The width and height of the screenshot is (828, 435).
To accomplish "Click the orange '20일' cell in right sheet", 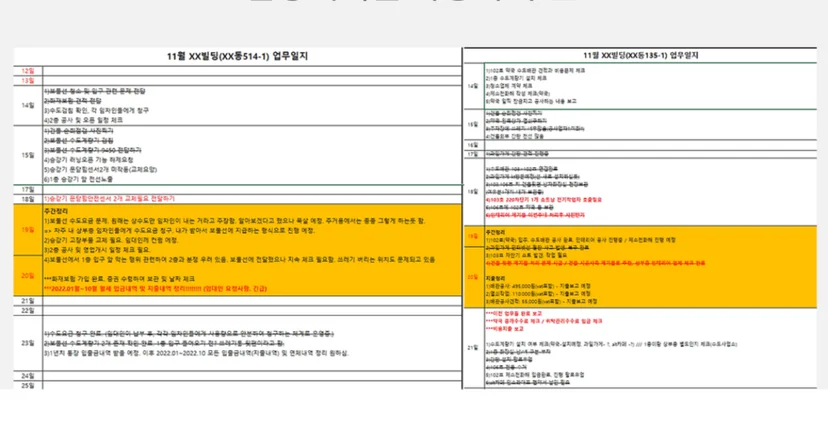I will 473,277.
